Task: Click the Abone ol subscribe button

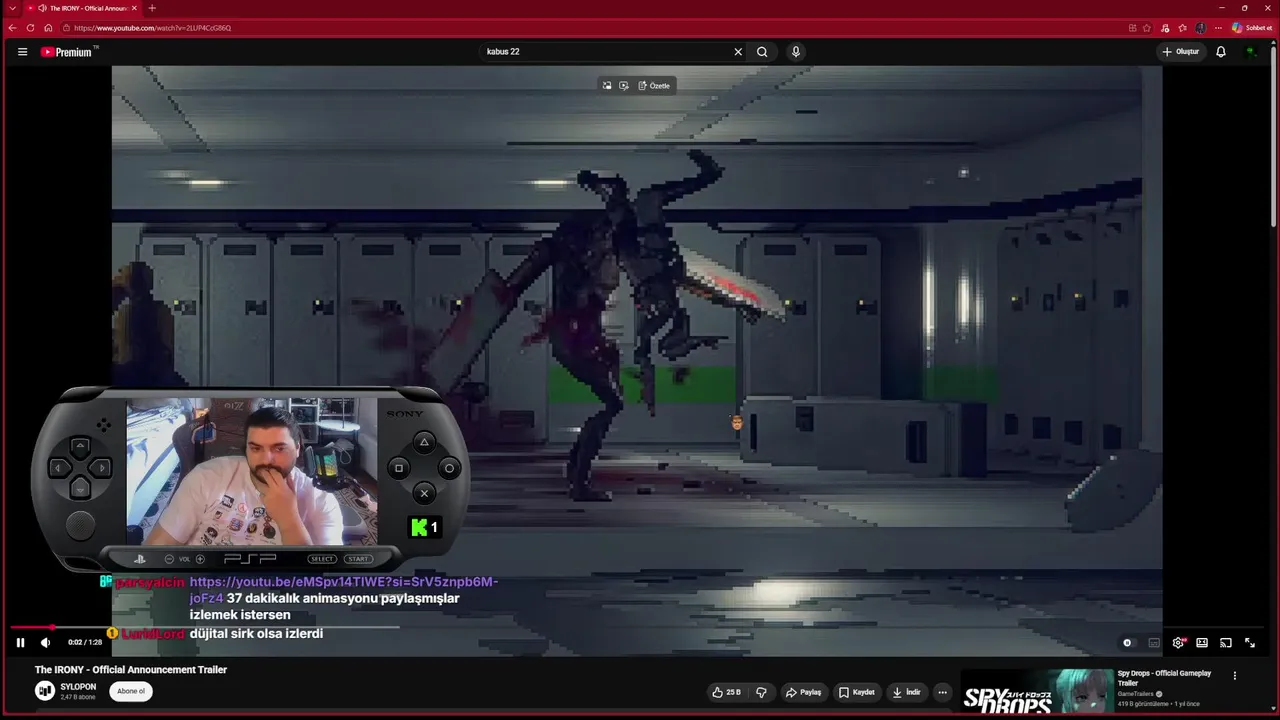Action: click(131, 691)
